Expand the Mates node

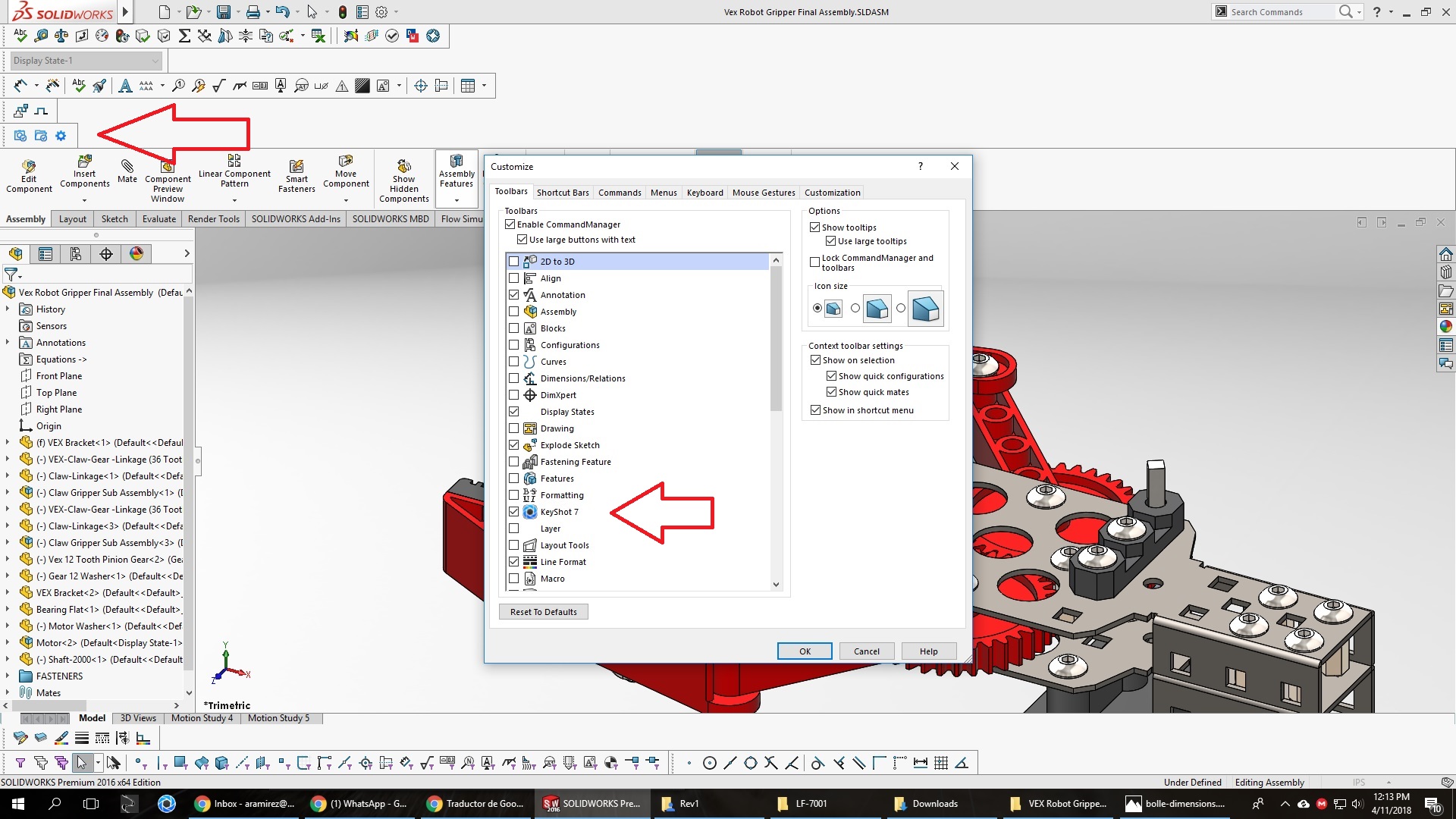coord(6,692)
